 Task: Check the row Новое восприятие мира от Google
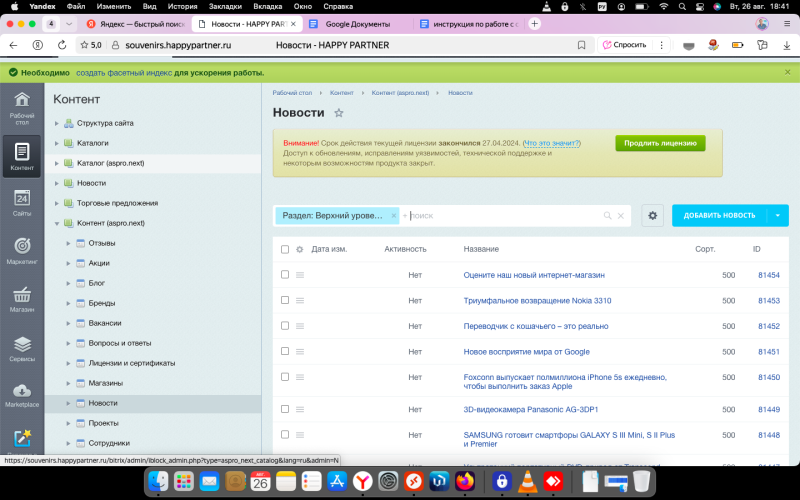coord(285,351)
